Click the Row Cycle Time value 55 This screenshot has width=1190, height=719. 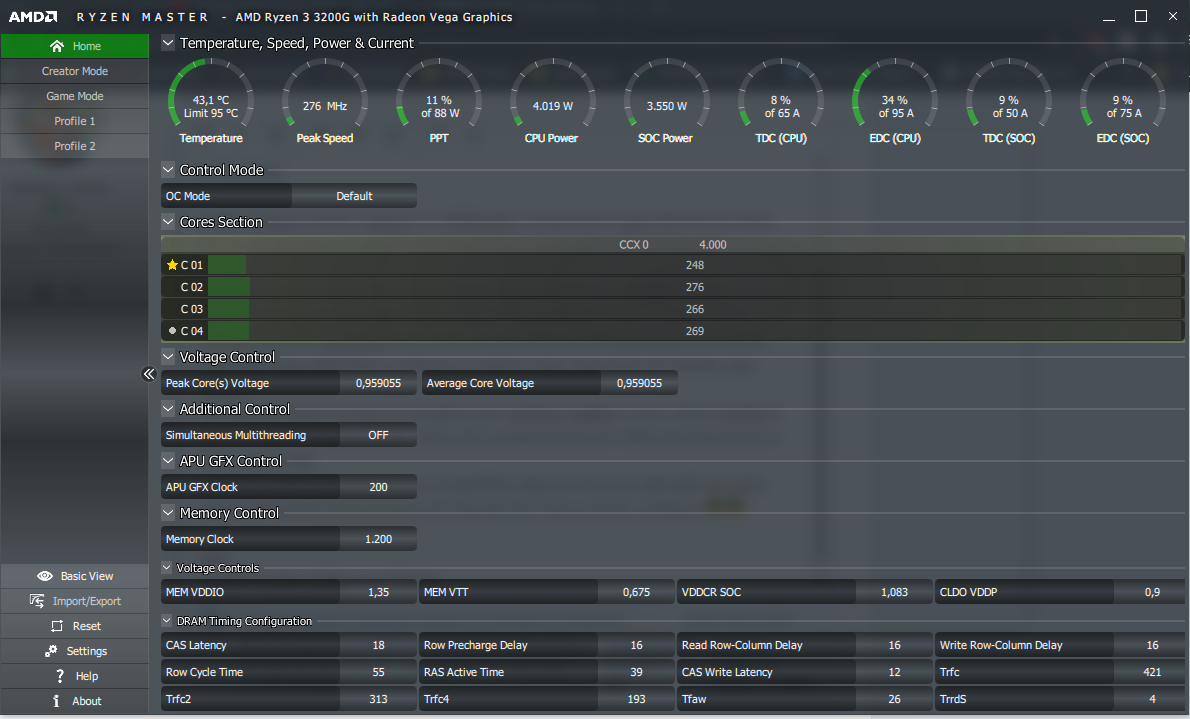click(x=378, y=673)
